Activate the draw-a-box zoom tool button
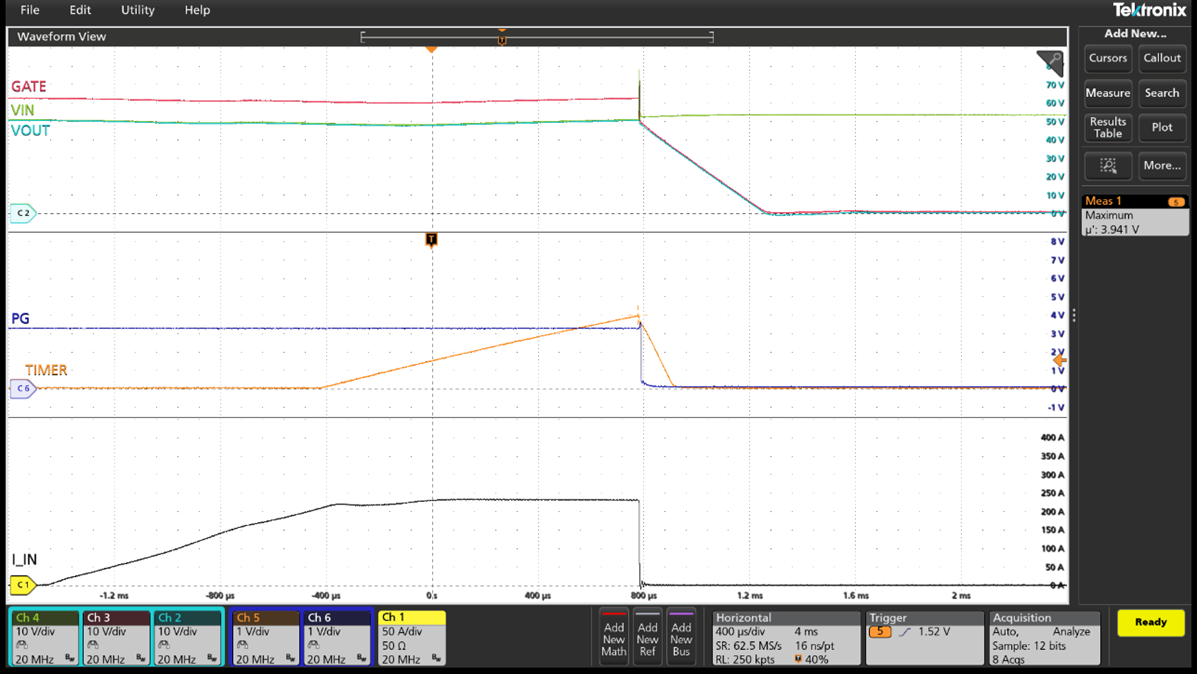 (x=1108, y=166)
